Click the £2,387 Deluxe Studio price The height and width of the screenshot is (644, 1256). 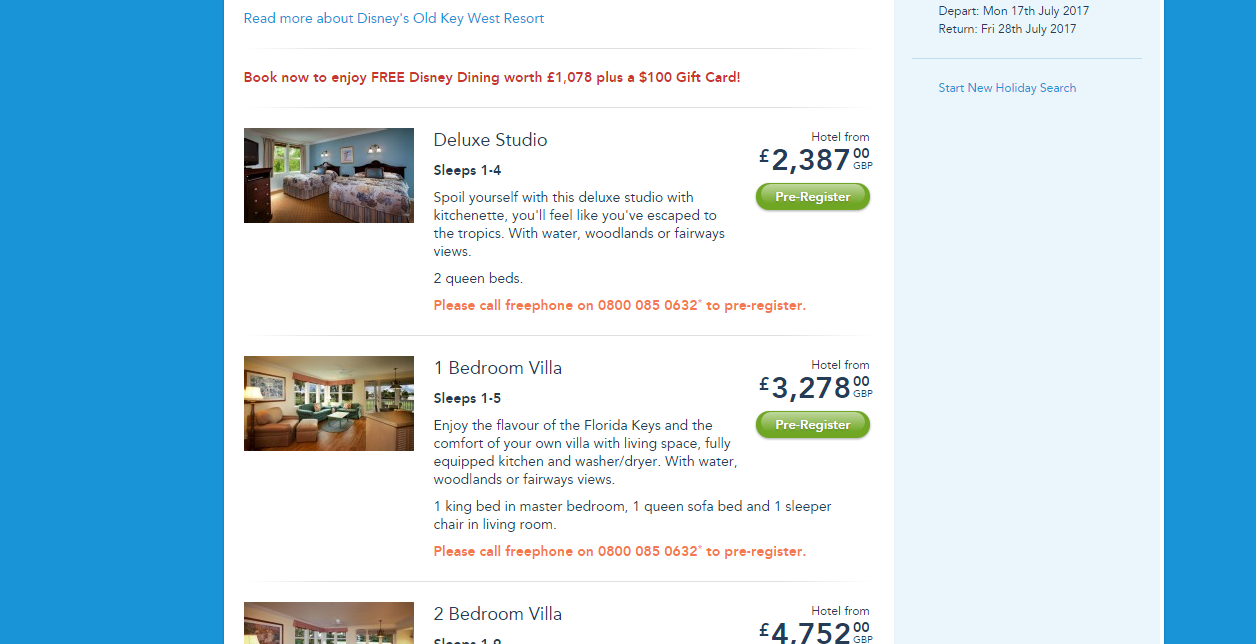click(x=815, y=159)
